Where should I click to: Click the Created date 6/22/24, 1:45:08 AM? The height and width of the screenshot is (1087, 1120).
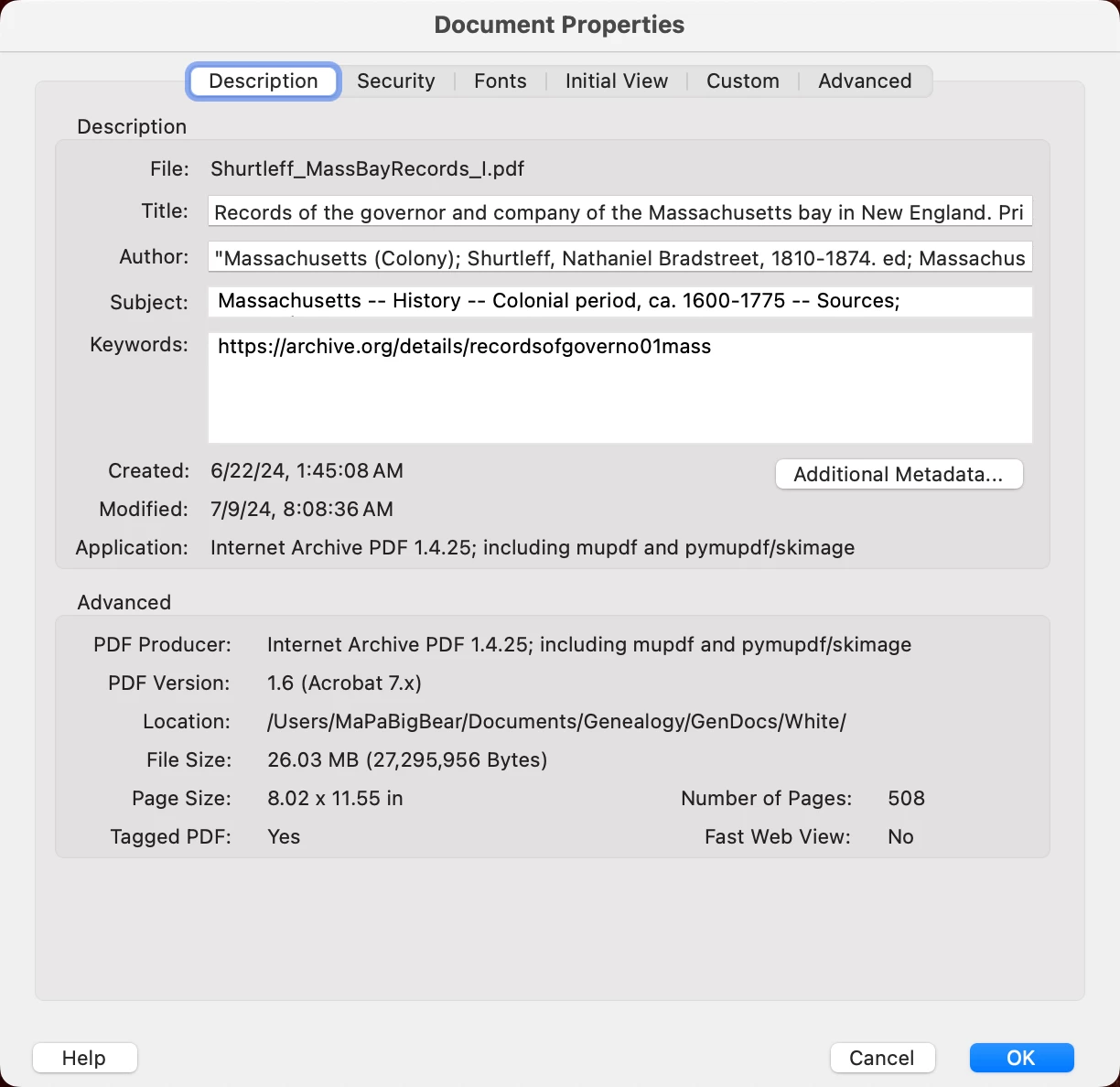307,470
